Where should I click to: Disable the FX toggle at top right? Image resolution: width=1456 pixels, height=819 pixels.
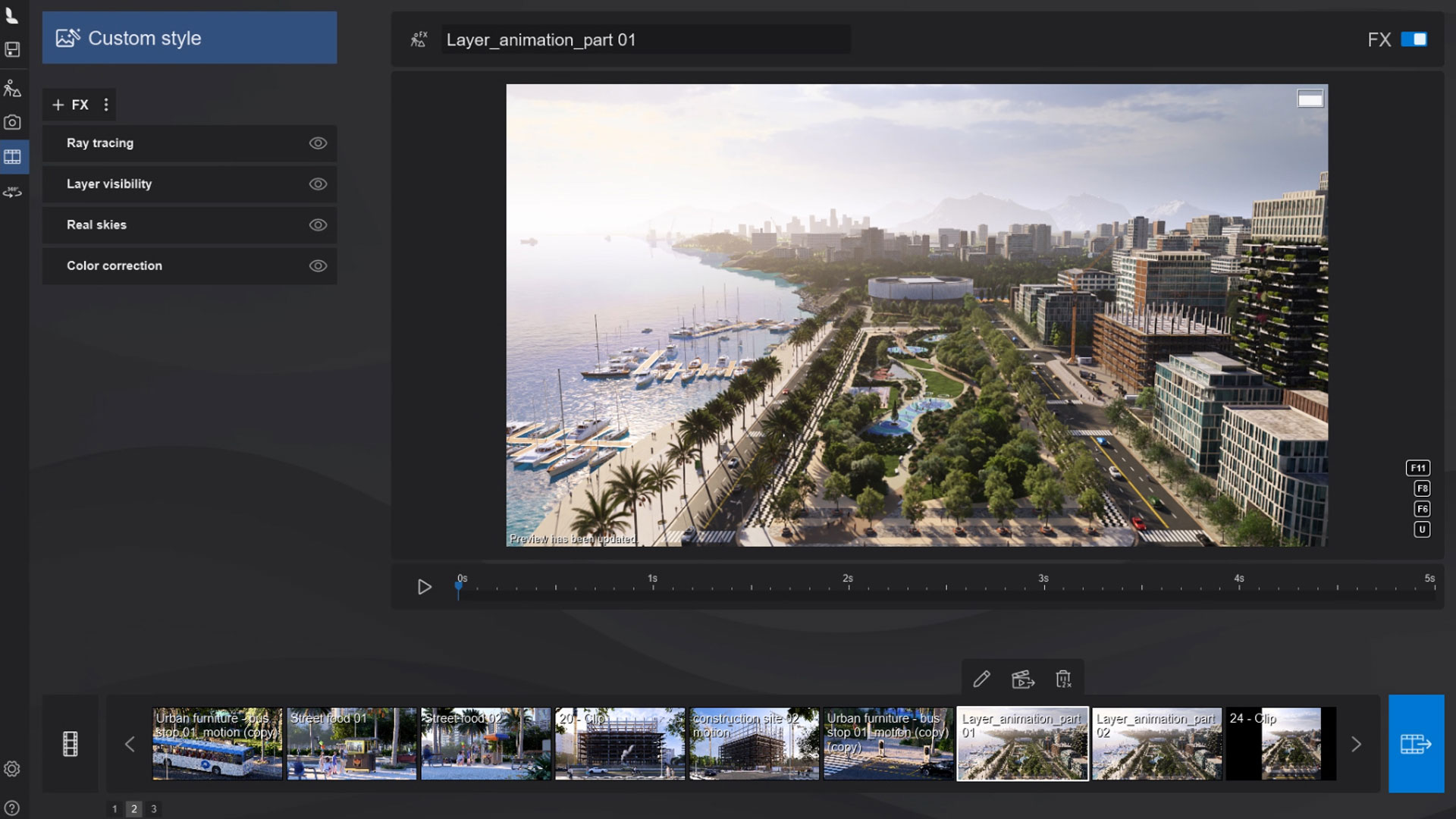coord(1415,39)
